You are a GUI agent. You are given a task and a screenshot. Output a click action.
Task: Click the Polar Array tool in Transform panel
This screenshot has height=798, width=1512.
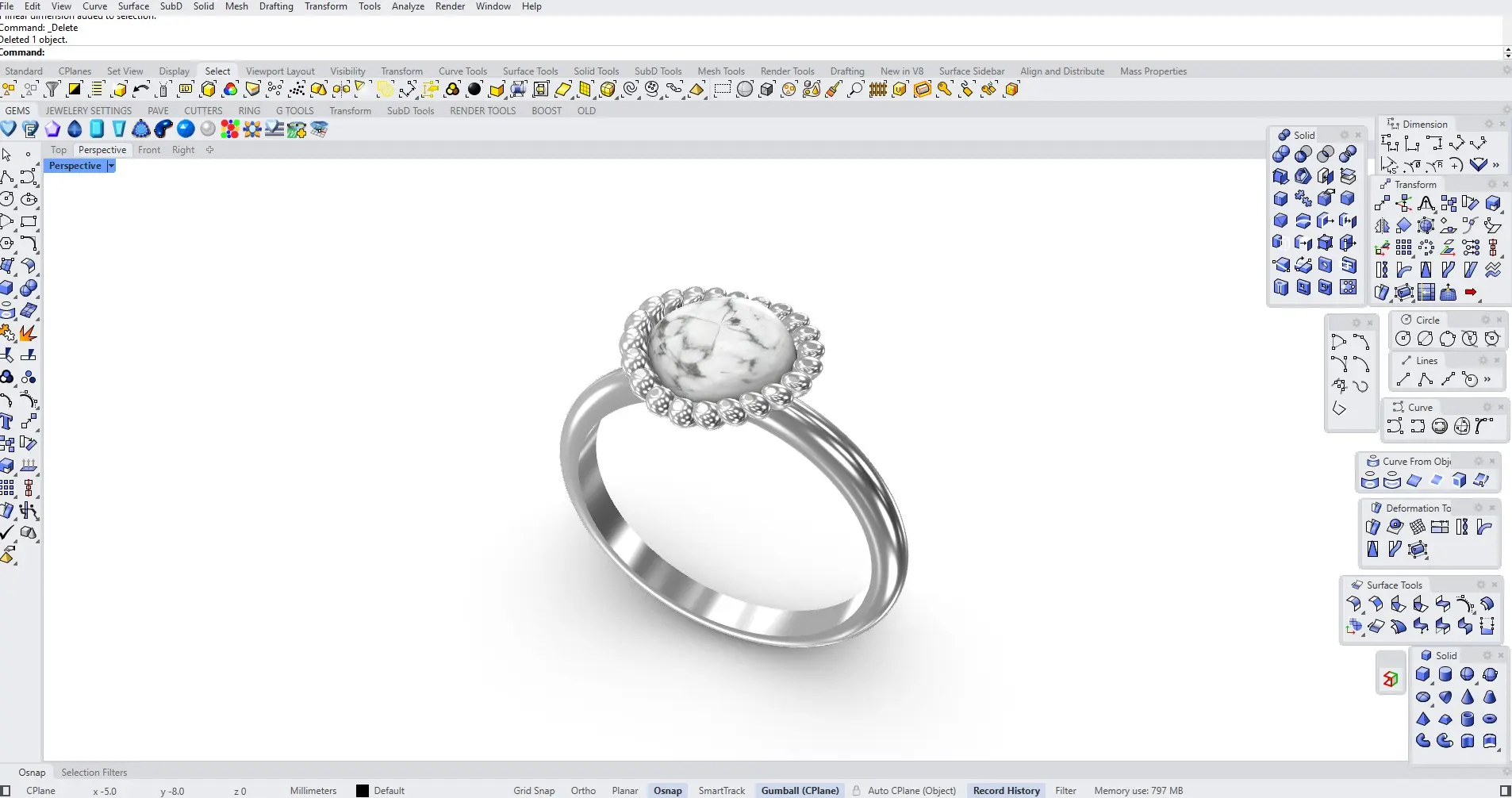pos(1426,248)
